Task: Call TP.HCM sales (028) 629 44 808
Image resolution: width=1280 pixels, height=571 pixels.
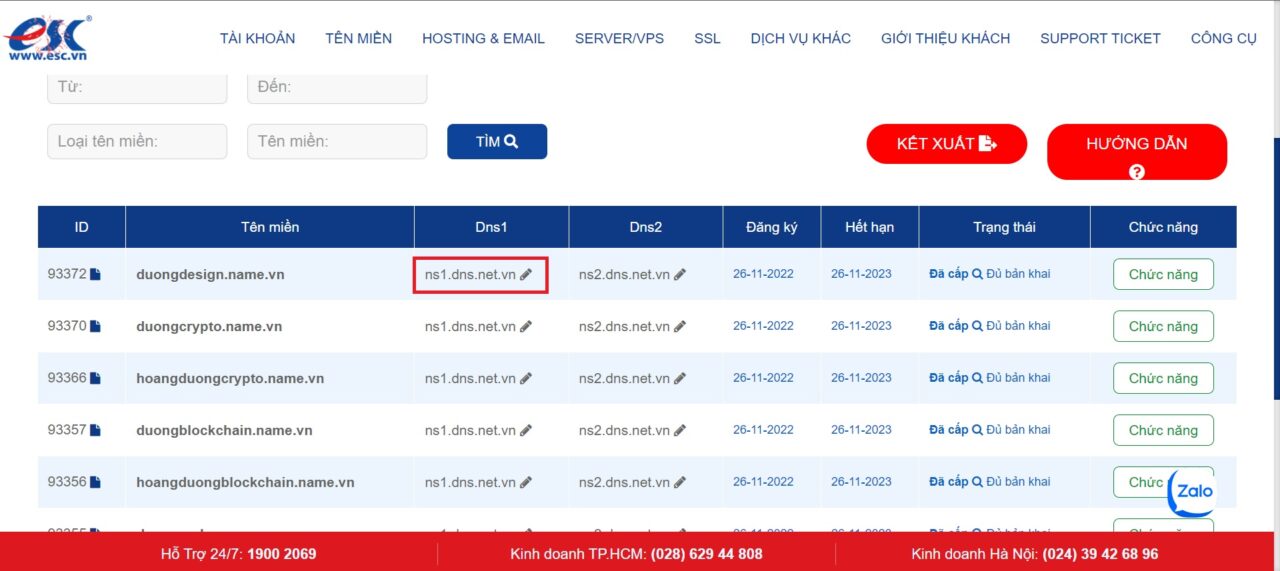Action: (x=707, y=554)
